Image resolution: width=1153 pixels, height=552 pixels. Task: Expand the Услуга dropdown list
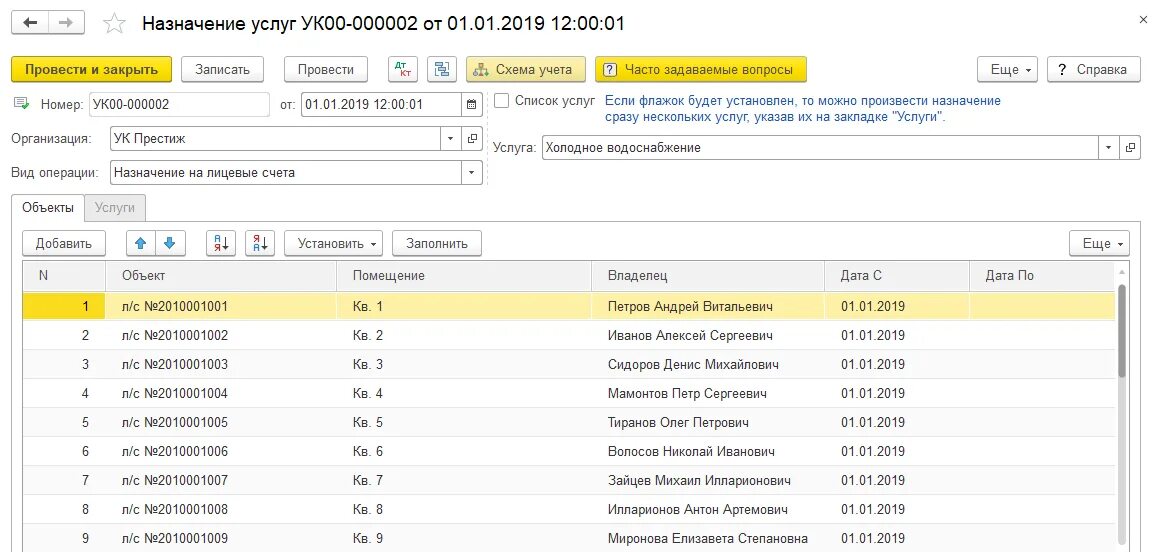[x=1108, y=148]
